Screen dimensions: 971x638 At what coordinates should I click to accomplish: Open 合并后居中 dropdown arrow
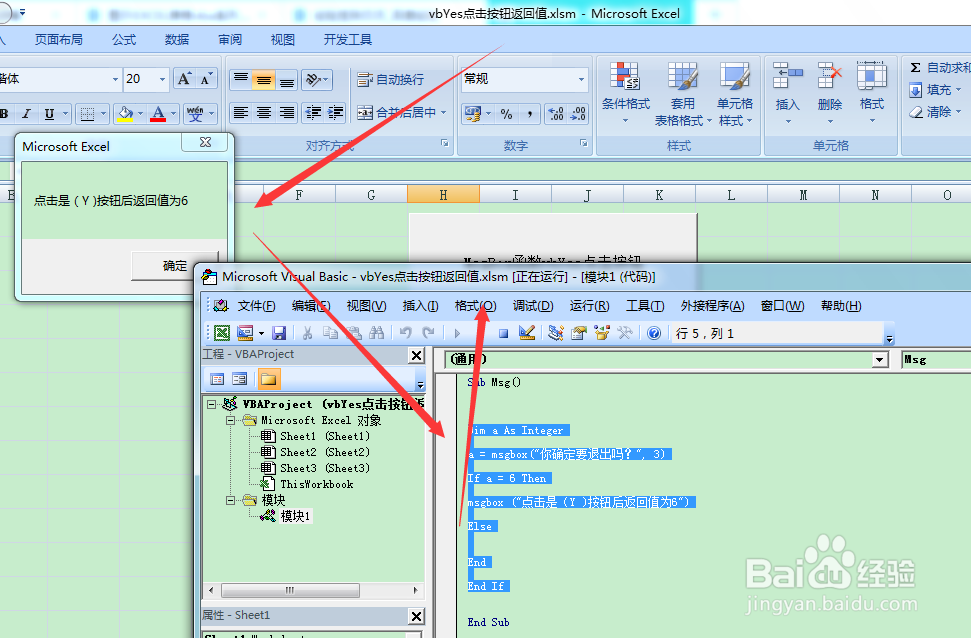click(443, 113)
